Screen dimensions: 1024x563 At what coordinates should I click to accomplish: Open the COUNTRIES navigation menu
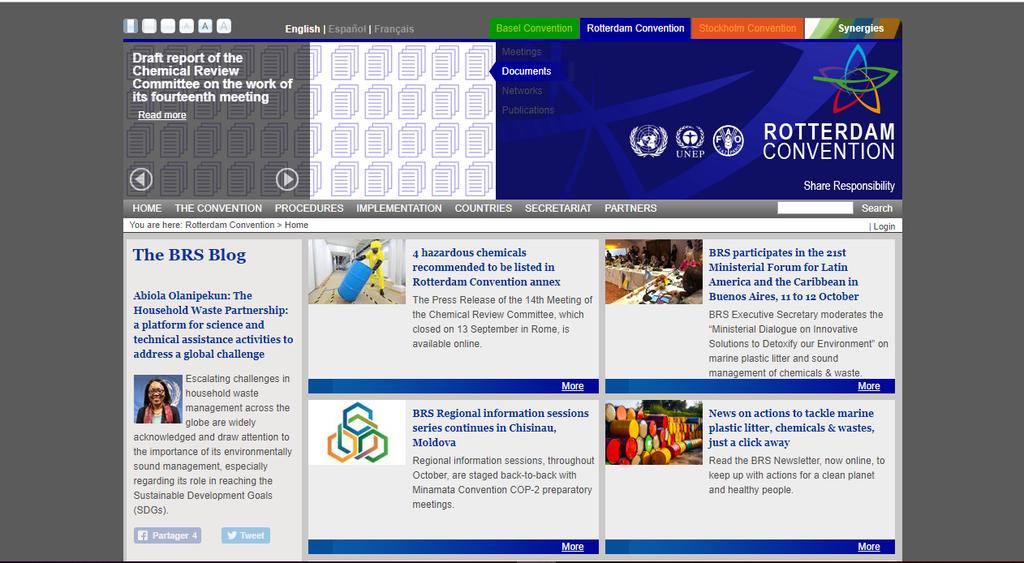(x=483, y=208)
